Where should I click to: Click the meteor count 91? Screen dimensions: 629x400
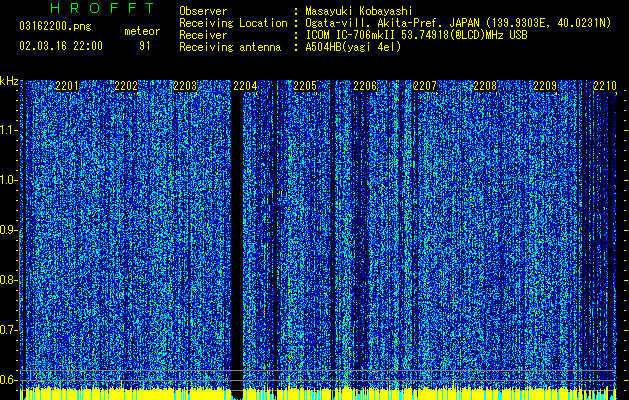[x=144, y=46]
